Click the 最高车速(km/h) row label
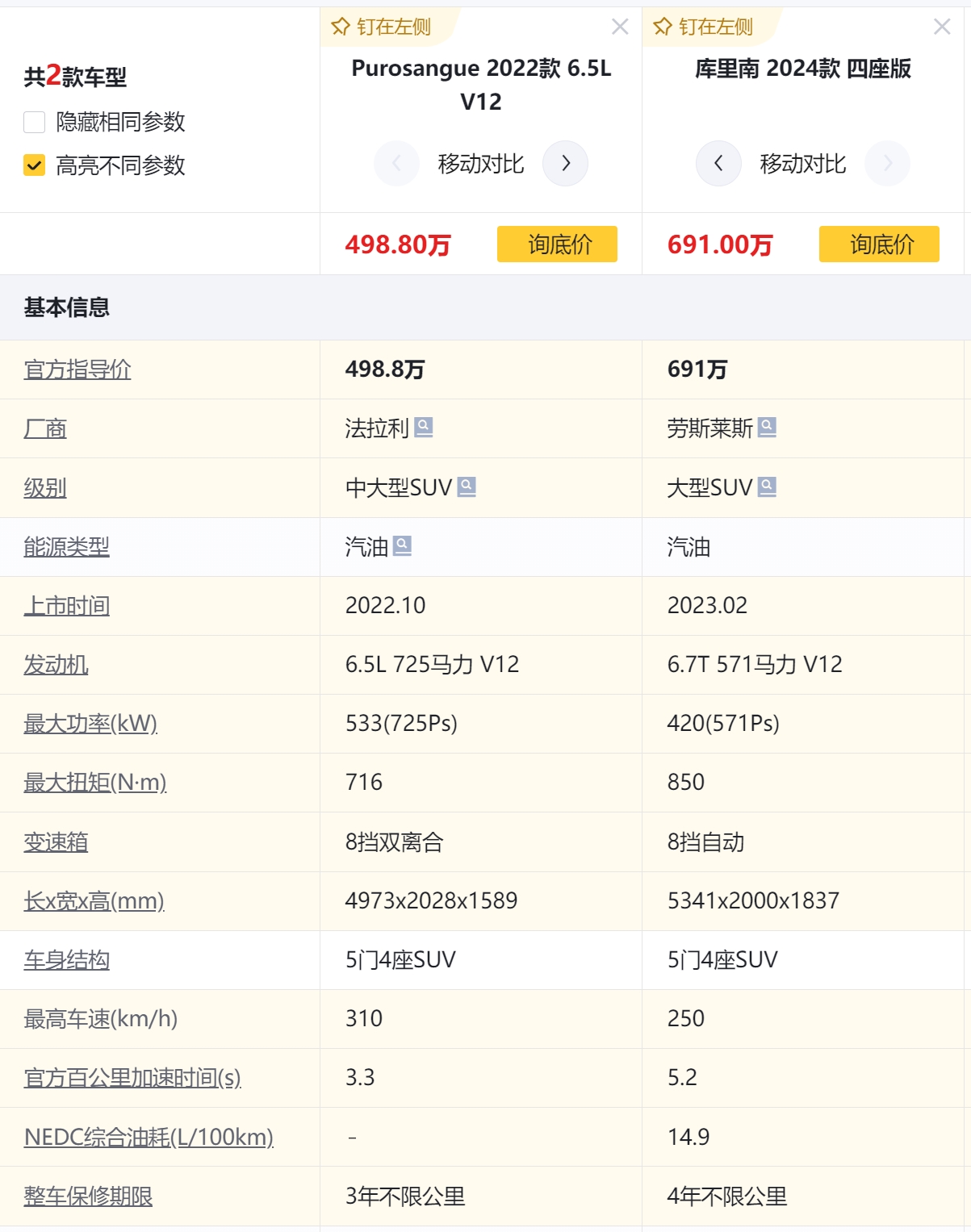This screenshot has height=1232, width=971. click(x=101, y=1018)
